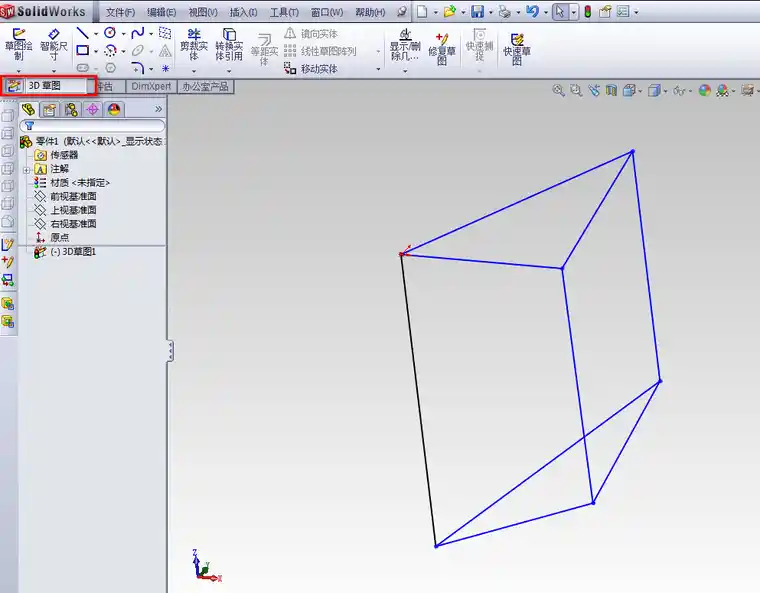Open the 工具(T) menu

[x=284, y=12]
